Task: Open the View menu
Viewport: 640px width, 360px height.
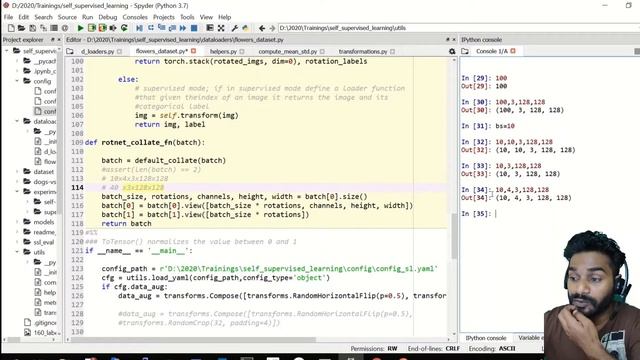Action: (206, 17)
